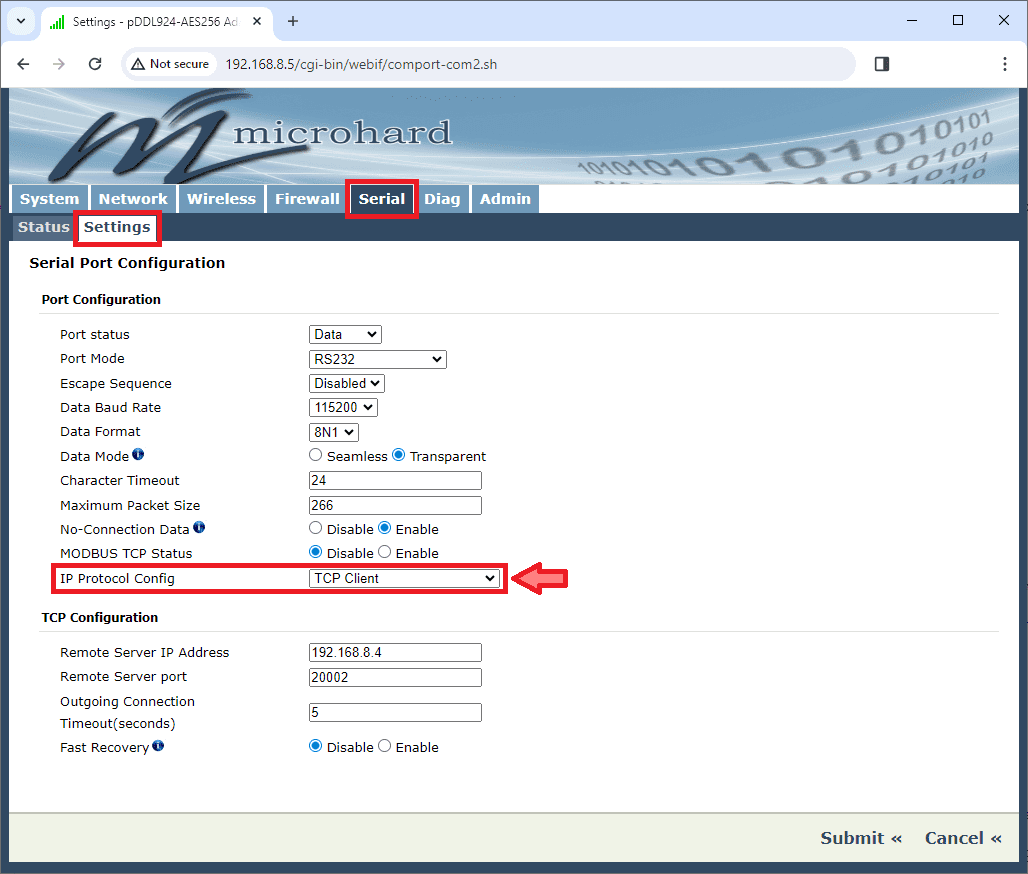This screenshot has height=874, width=1028.
Task: Click the Submit link
Action: [x=861, y=838]
